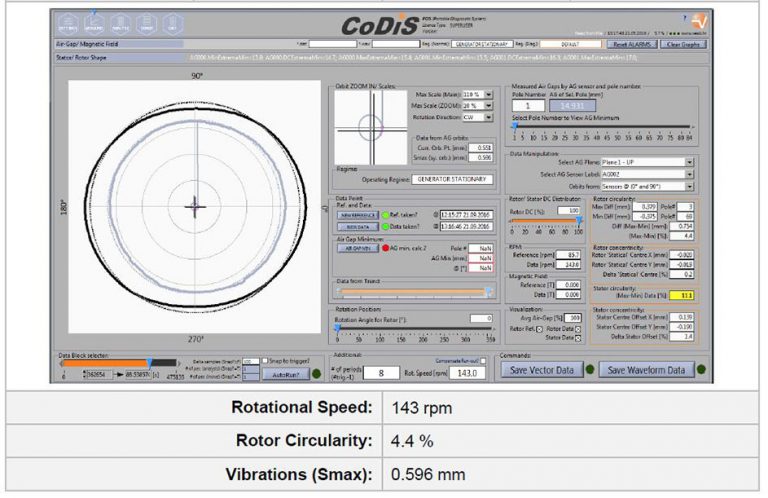The image size is (768, 498).
Task: Click the green indicator beside Save Vector Data
Action: 592,370
